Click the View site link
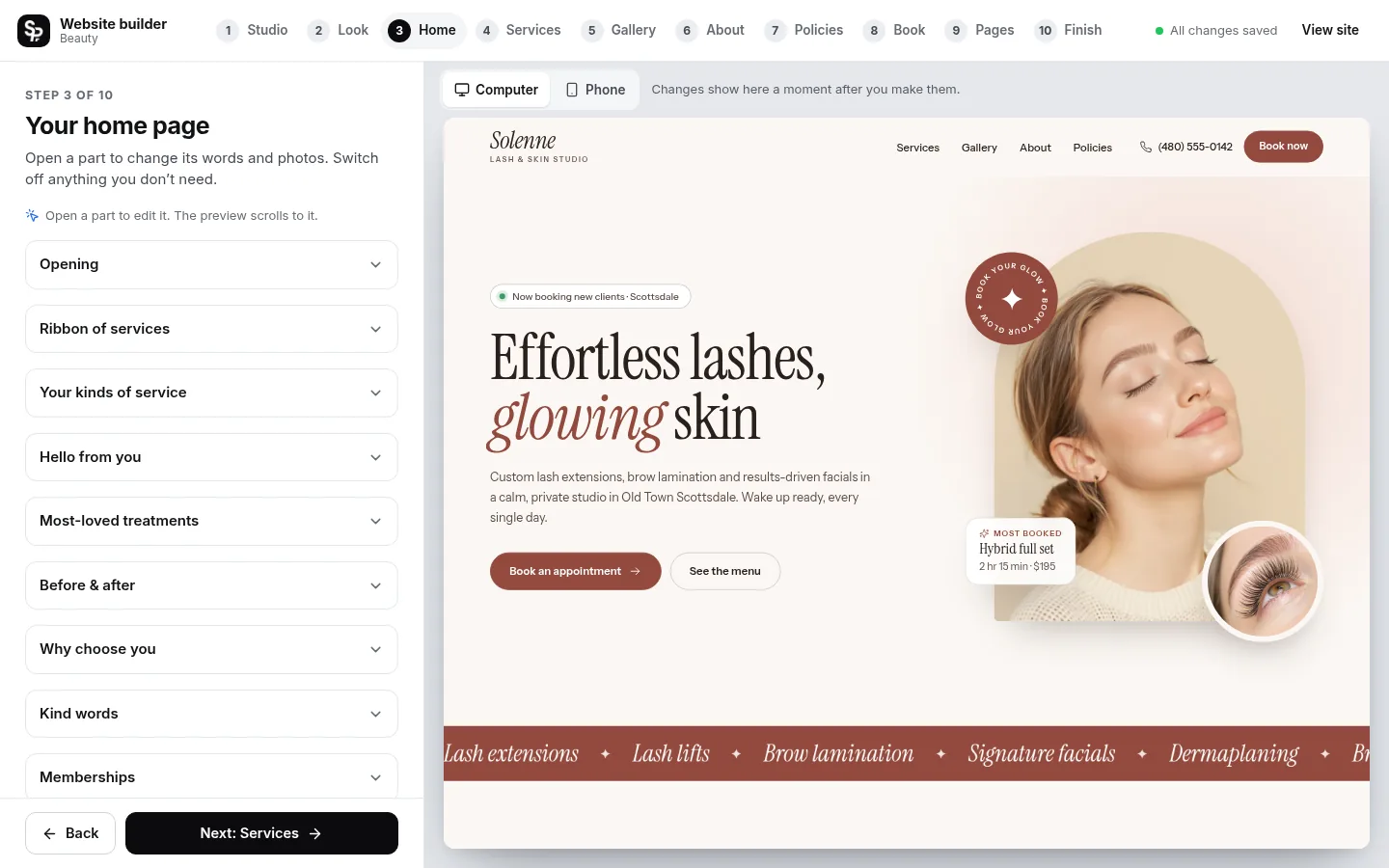 pyautogui.click(x=1330, y=30)
